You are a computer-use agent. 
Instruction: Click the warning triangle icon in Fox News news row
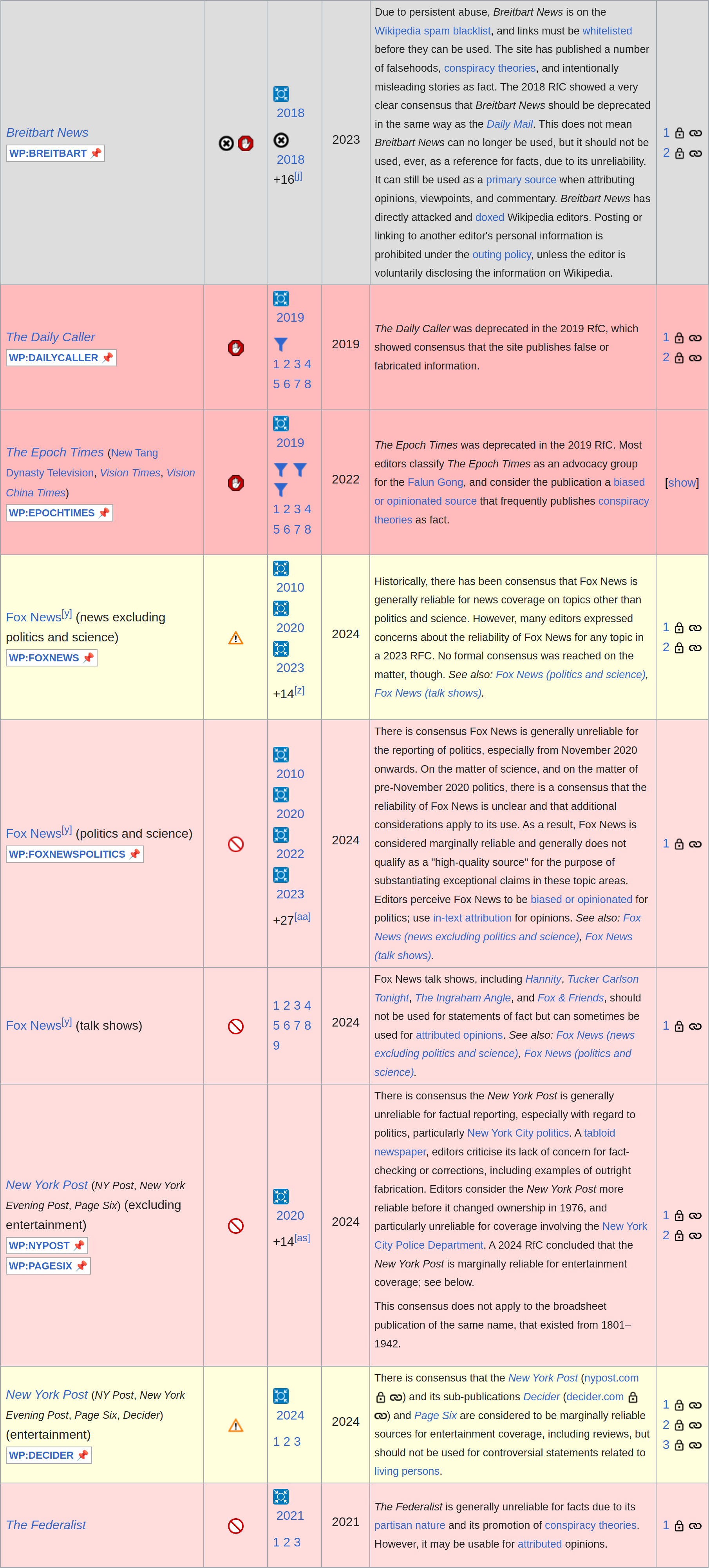[x=235, y=638]
